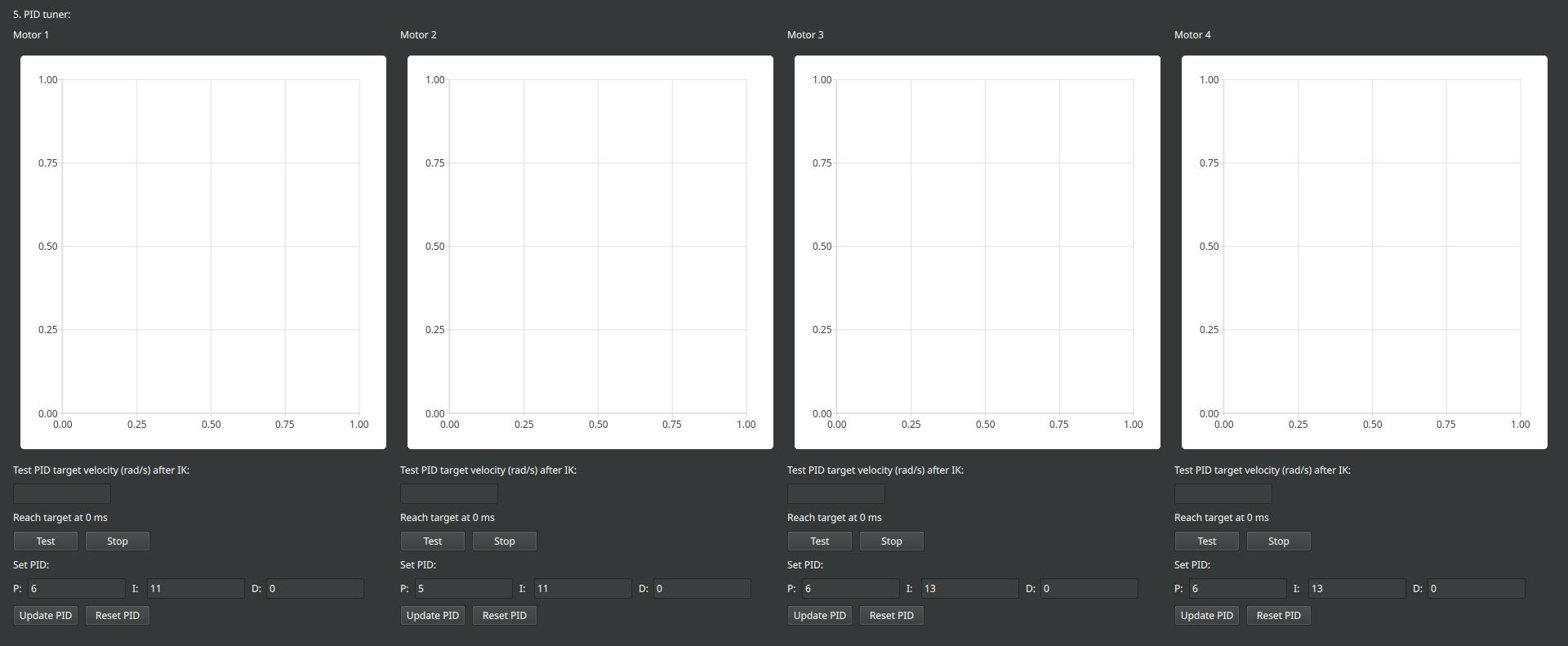Update PID for Motor 1

click(46, 616)
